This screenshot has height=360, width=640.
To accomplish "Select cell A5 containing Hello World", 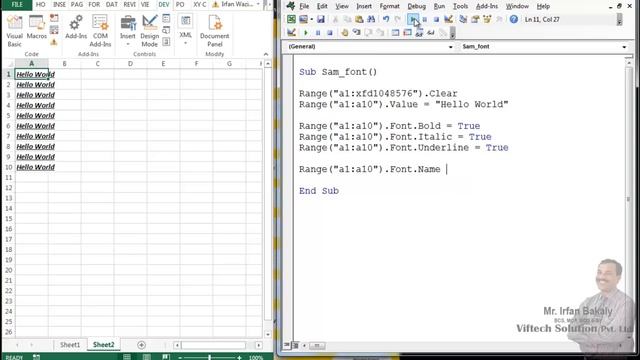I will point(32,116).
